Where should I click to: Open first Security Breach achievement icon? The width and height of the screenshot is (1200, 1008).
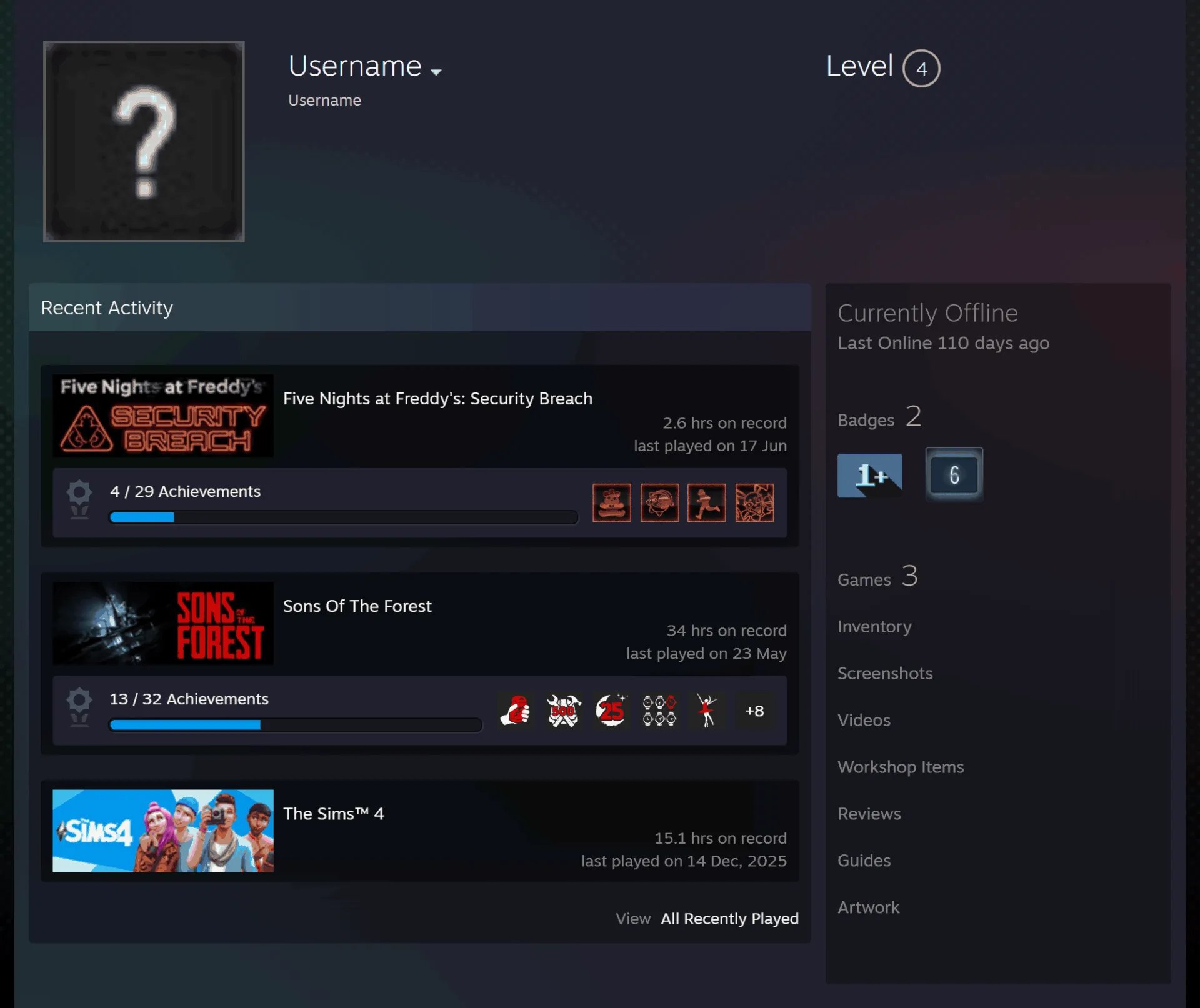pos(611,502)
